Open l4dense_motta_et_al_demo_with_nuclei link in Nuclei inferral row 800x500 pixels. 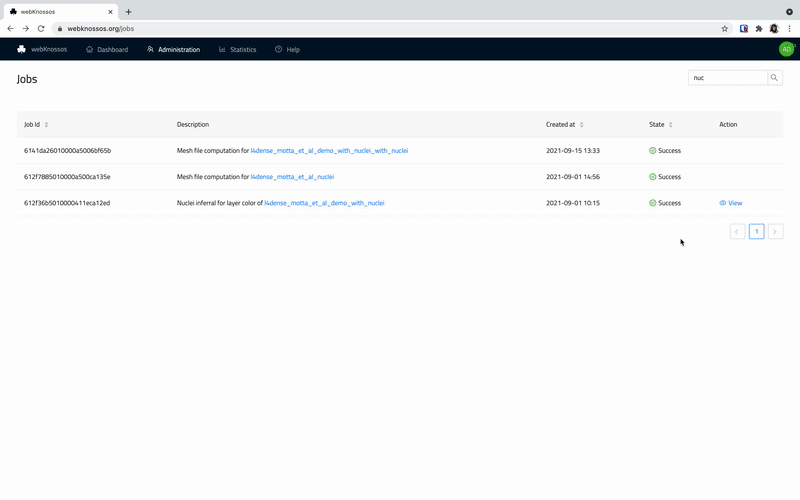324,203
